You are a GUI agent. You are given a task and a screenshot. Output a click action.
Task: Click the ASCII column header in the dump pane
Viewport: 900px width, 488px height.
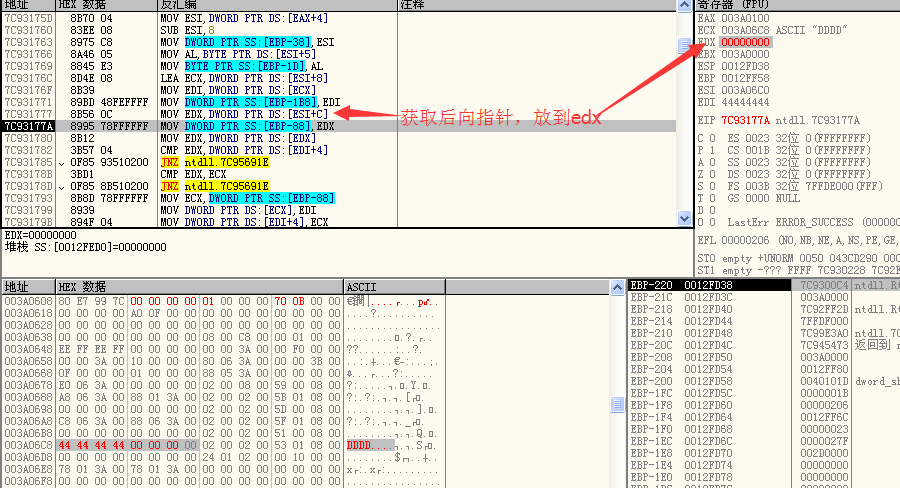(x=360, y=287)
